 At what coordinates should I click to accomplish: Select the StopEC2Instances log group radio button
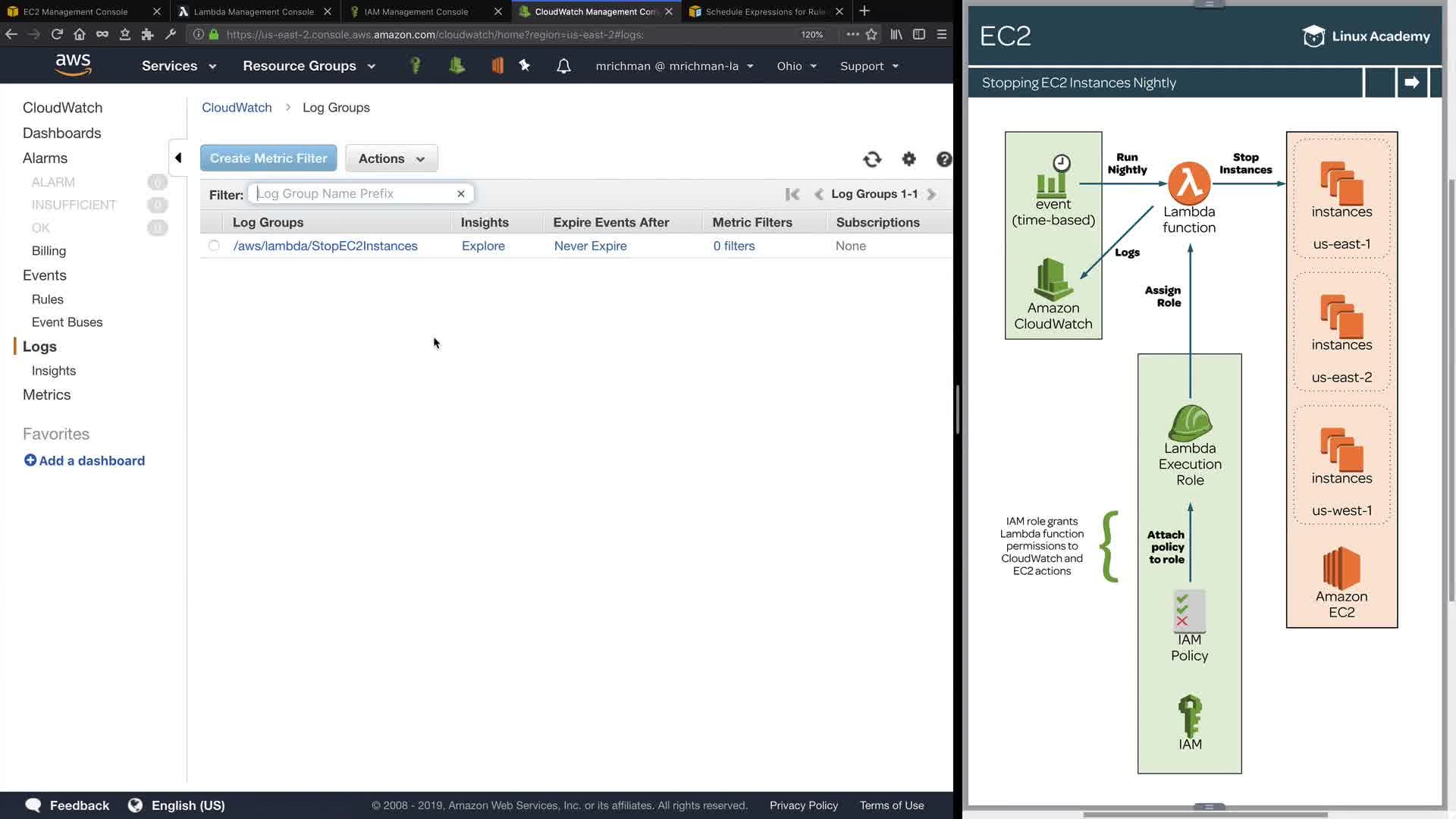(214, 246)
